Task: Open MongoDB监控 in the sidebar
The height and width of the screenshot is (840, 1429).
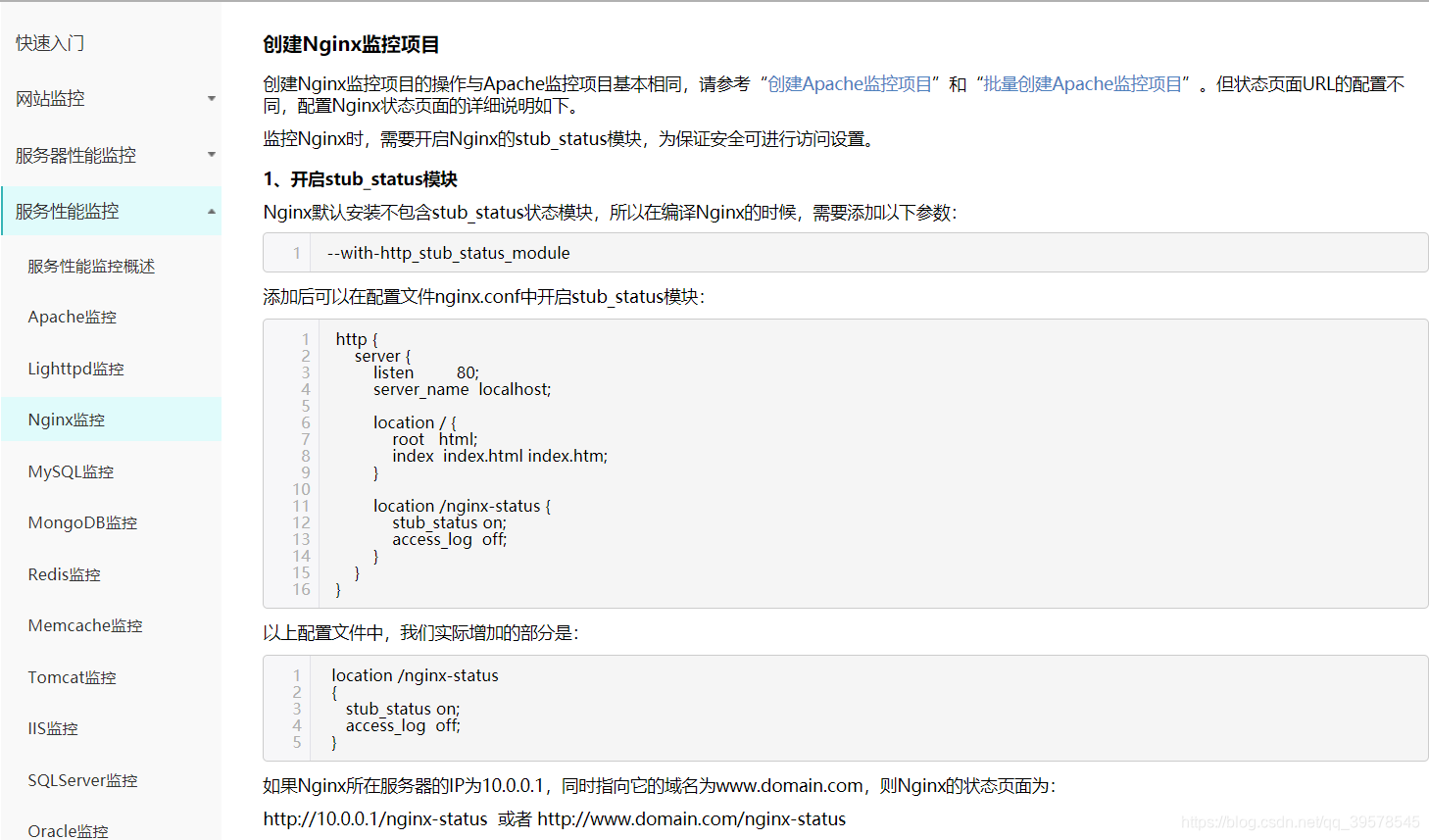Action: click(83, 523)
